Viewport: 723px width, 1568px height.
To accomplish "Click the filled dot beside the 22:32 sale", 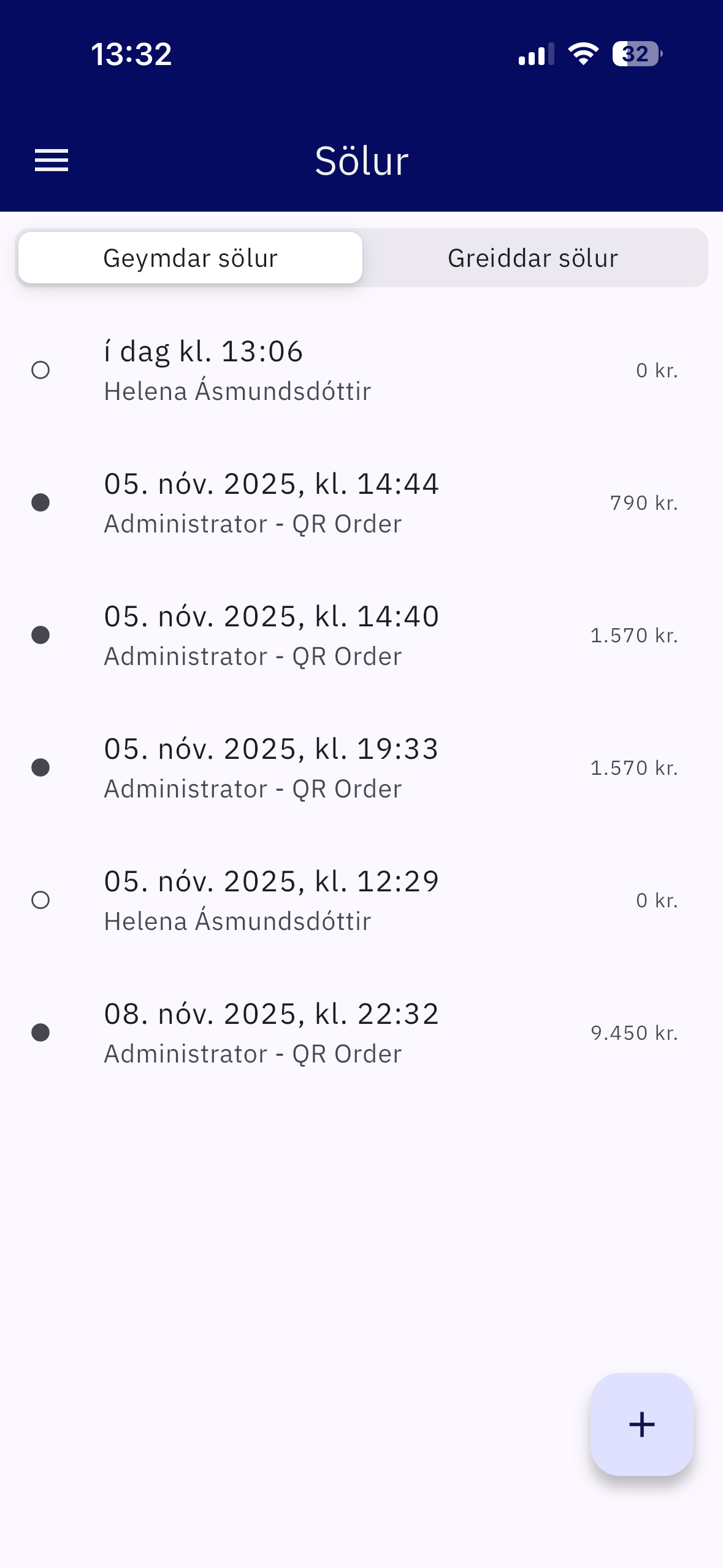I will tap(40, 1033).
